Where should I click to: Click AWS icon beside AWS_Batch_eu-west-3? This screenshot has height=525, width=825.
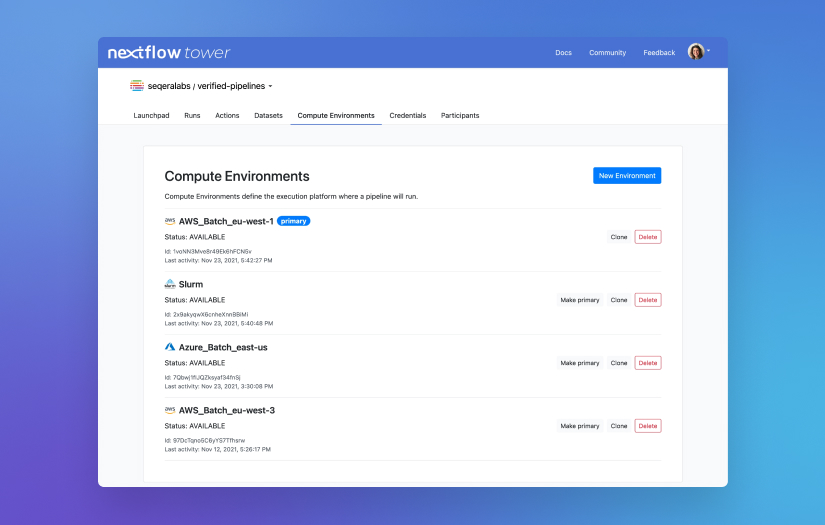[170, 410]
